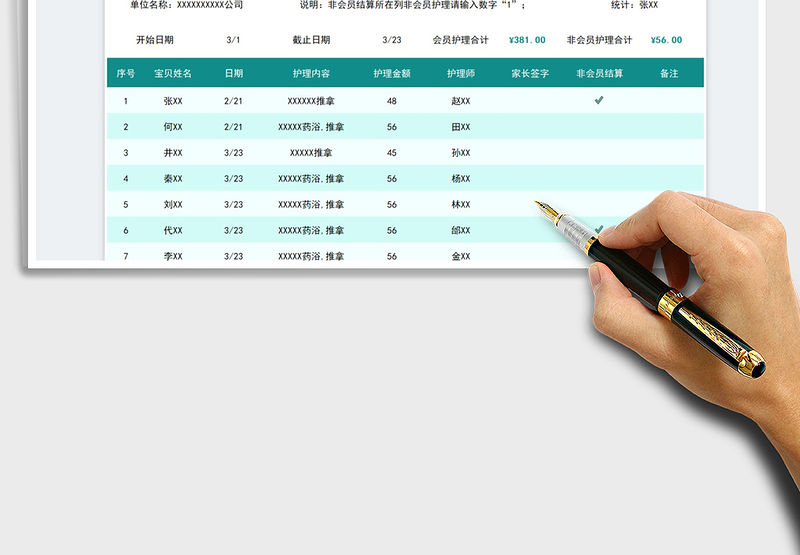Screen dimensions: 800x555
Task: Click the member care total ¥381.00
Action: click(527, 40)
